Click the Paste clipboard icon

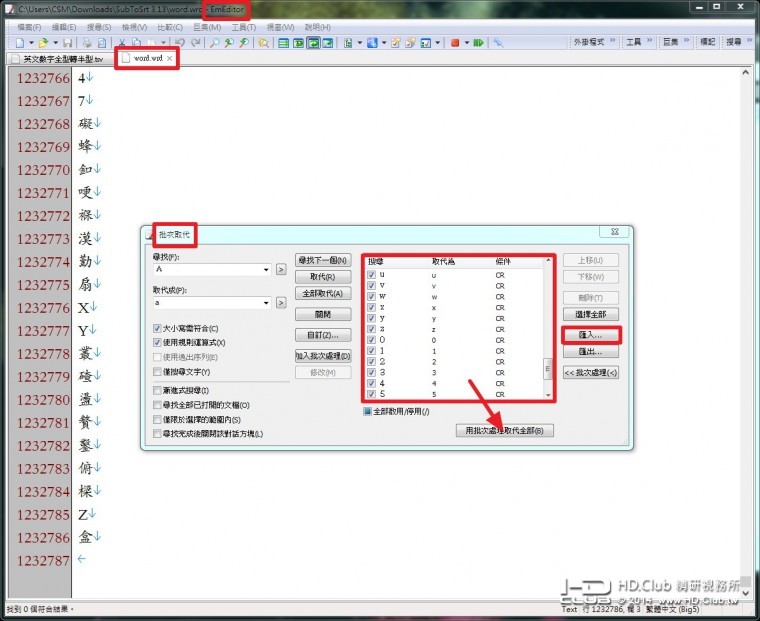152,43
